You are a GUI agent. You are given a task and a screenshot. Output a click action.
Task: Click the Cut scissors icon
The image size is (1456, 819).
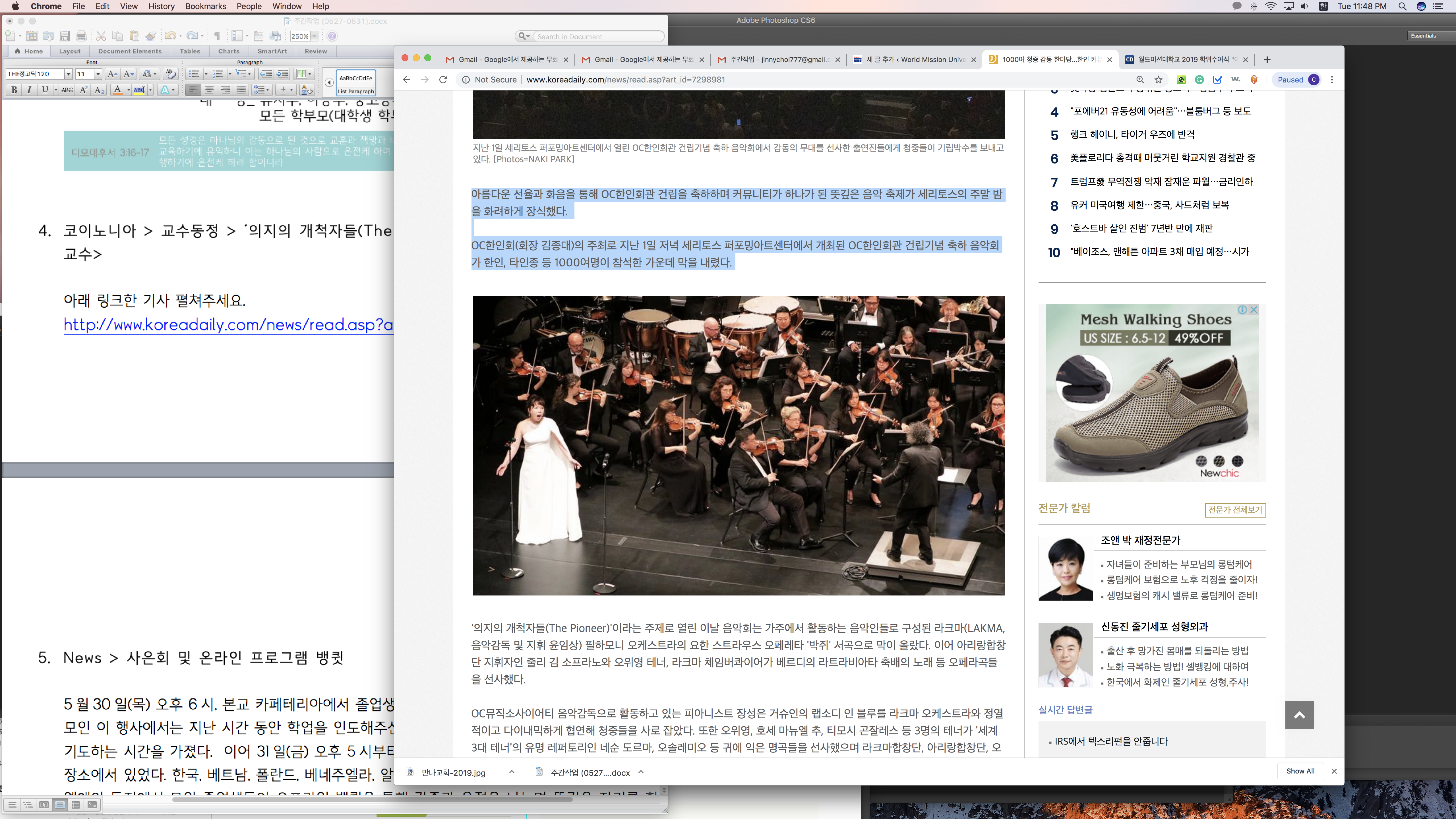tap(101, 36)
